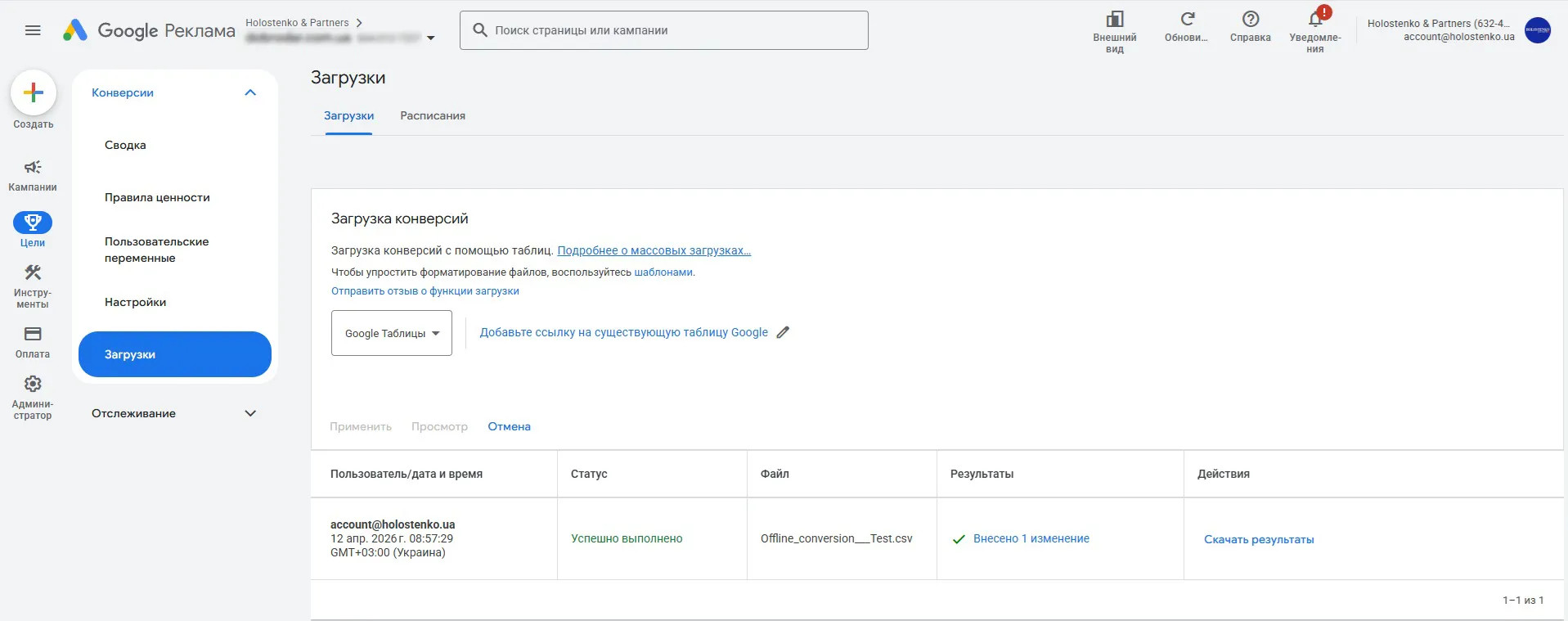Screen dimensions: 1568x621
Task: Click the Скачать результаты link
Action: (x=1259, y=539)
